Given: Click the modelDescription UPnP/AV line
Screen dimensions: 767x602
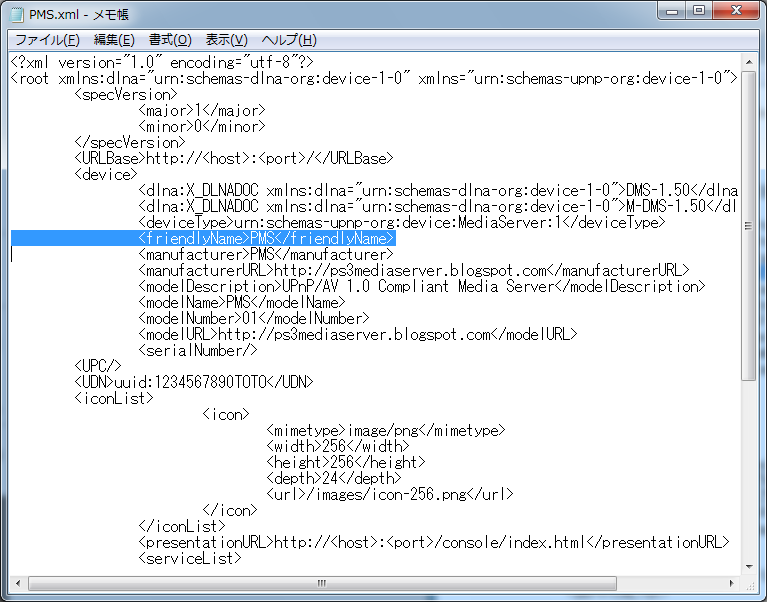Looking at the screenshot, I should pos(422,287).
